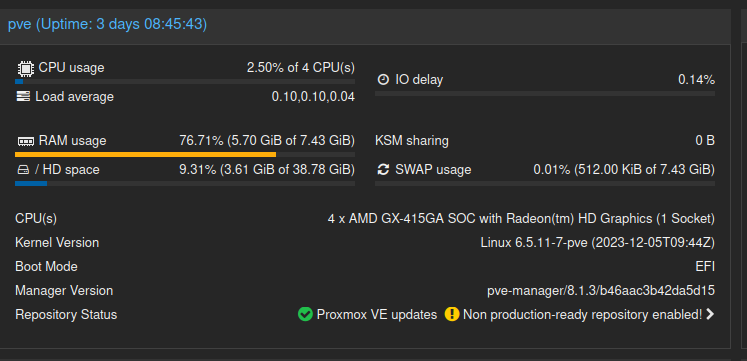This screenshot has width=747, height=361.
Task: Select the pve uptime panel title
Action: coord(108,24)
